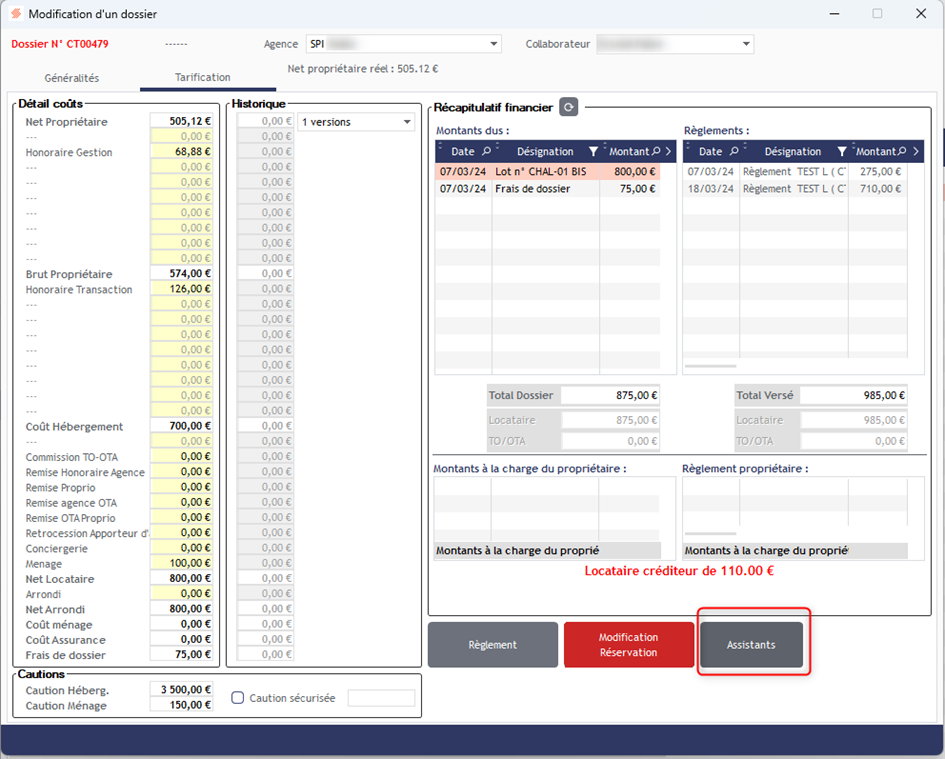Screen dimensions: 945x759
Task: Edit the Remise Honoraire Agence amount field
Action: [181, 471]
